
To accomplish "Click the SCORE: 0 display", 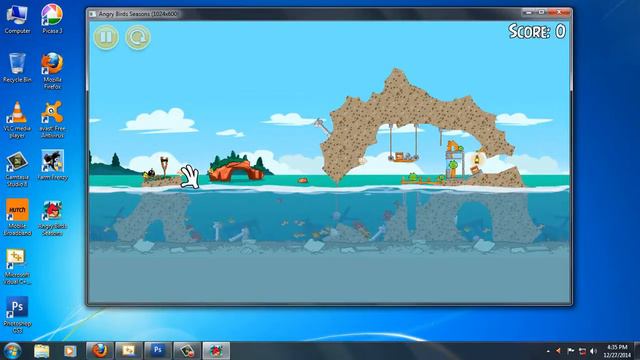I will coord(537,31).
